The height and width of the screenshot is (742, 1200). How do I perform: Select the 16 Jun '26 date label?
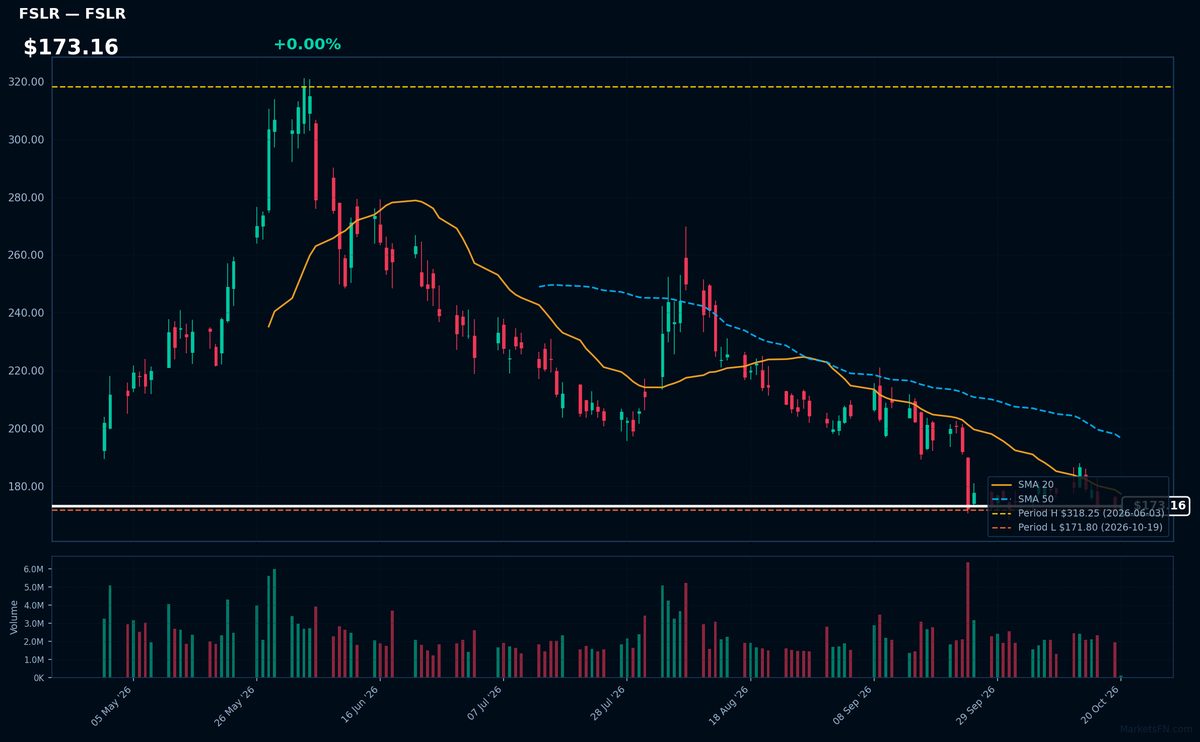(x=359, y=704)
